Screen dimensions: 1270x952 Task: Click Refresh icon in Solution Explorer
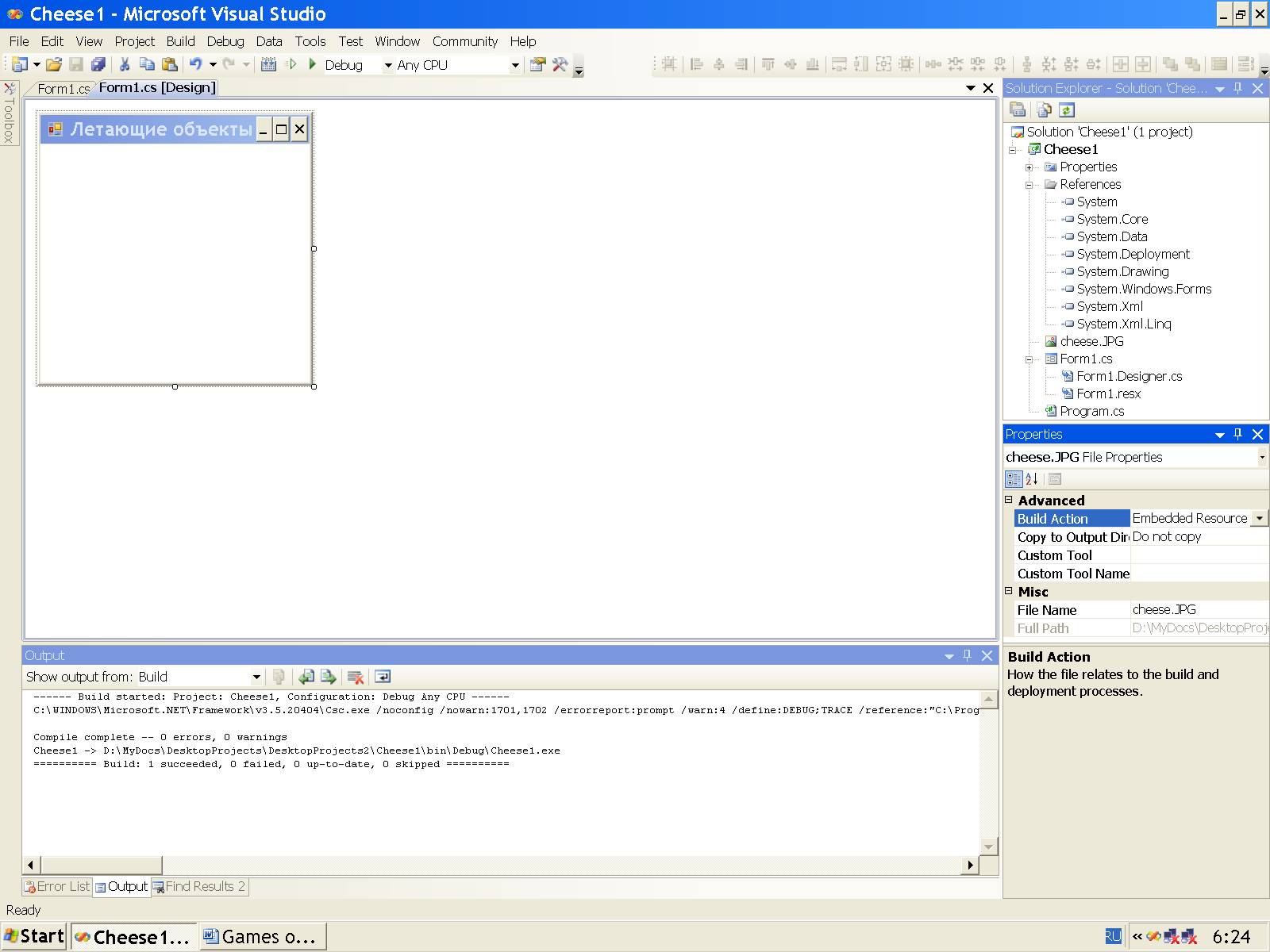pyautogui.click(x=1067, y=110)
